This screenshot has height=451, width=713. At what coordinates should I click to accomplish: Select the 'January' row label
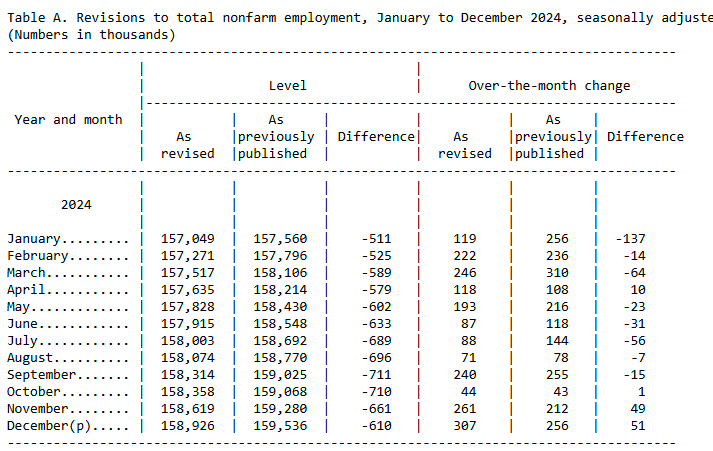pyautogui.click(x=68, y=239)
